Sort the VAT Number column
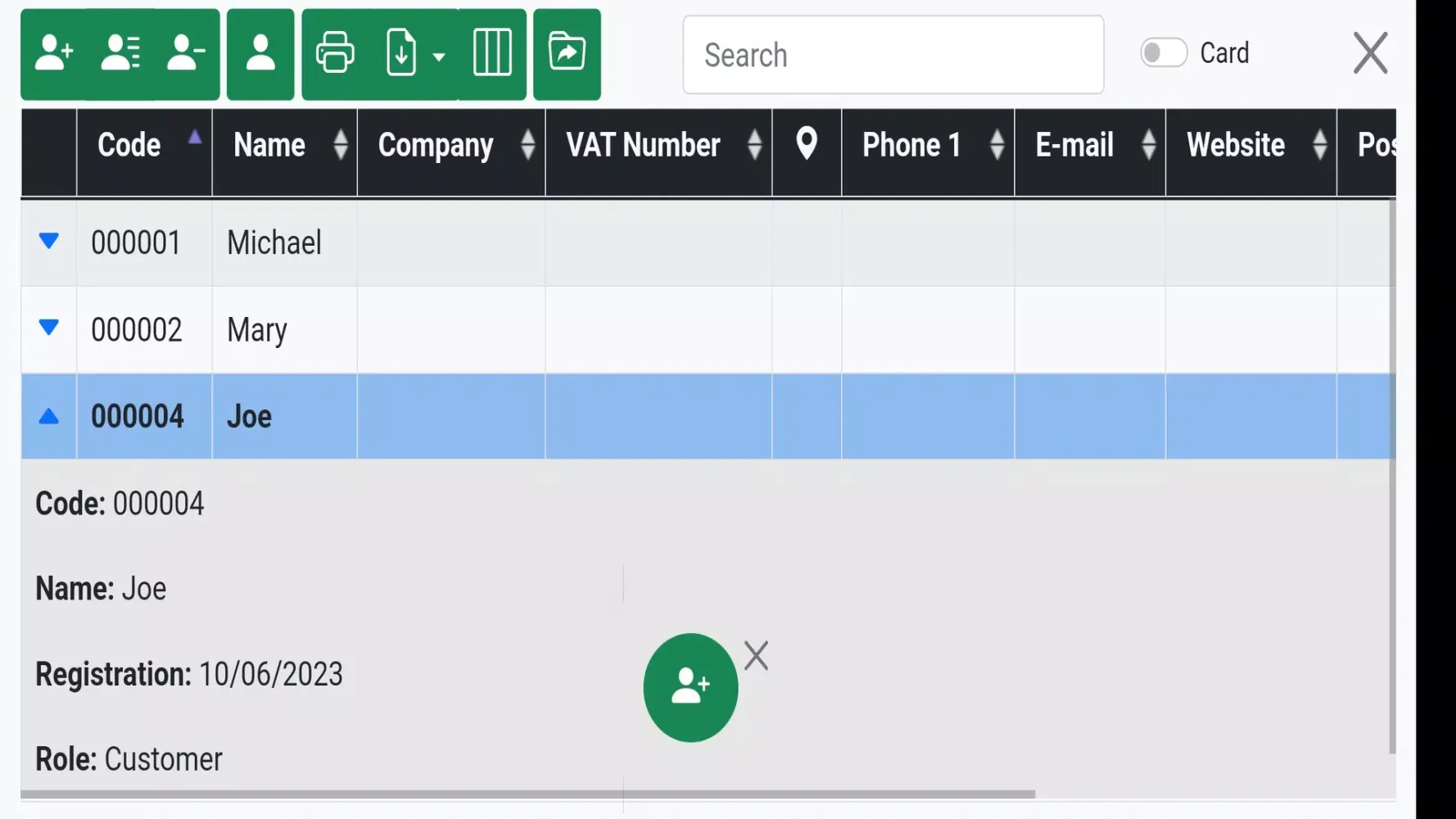The width and height of the screenshot is (1456, 819). pos(755,145)
